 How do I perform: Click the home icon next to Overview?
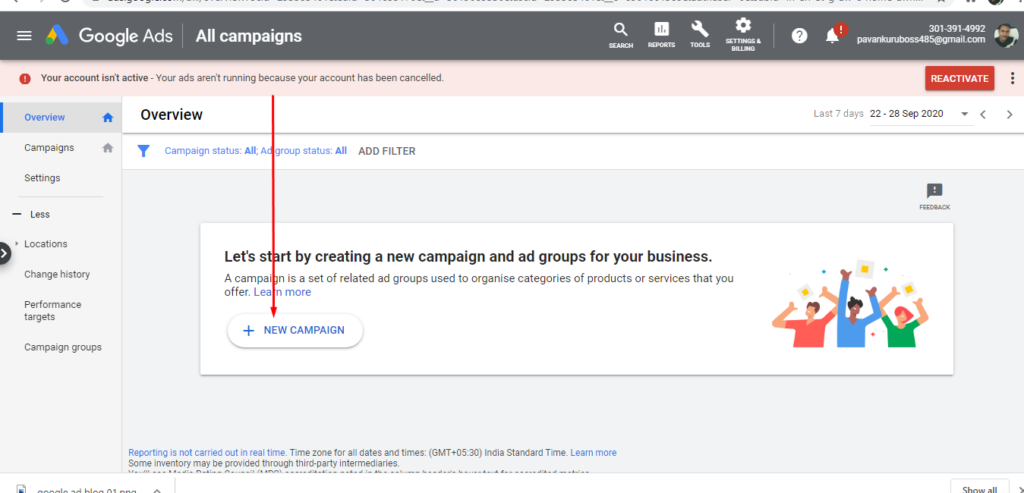pos(108,118)
